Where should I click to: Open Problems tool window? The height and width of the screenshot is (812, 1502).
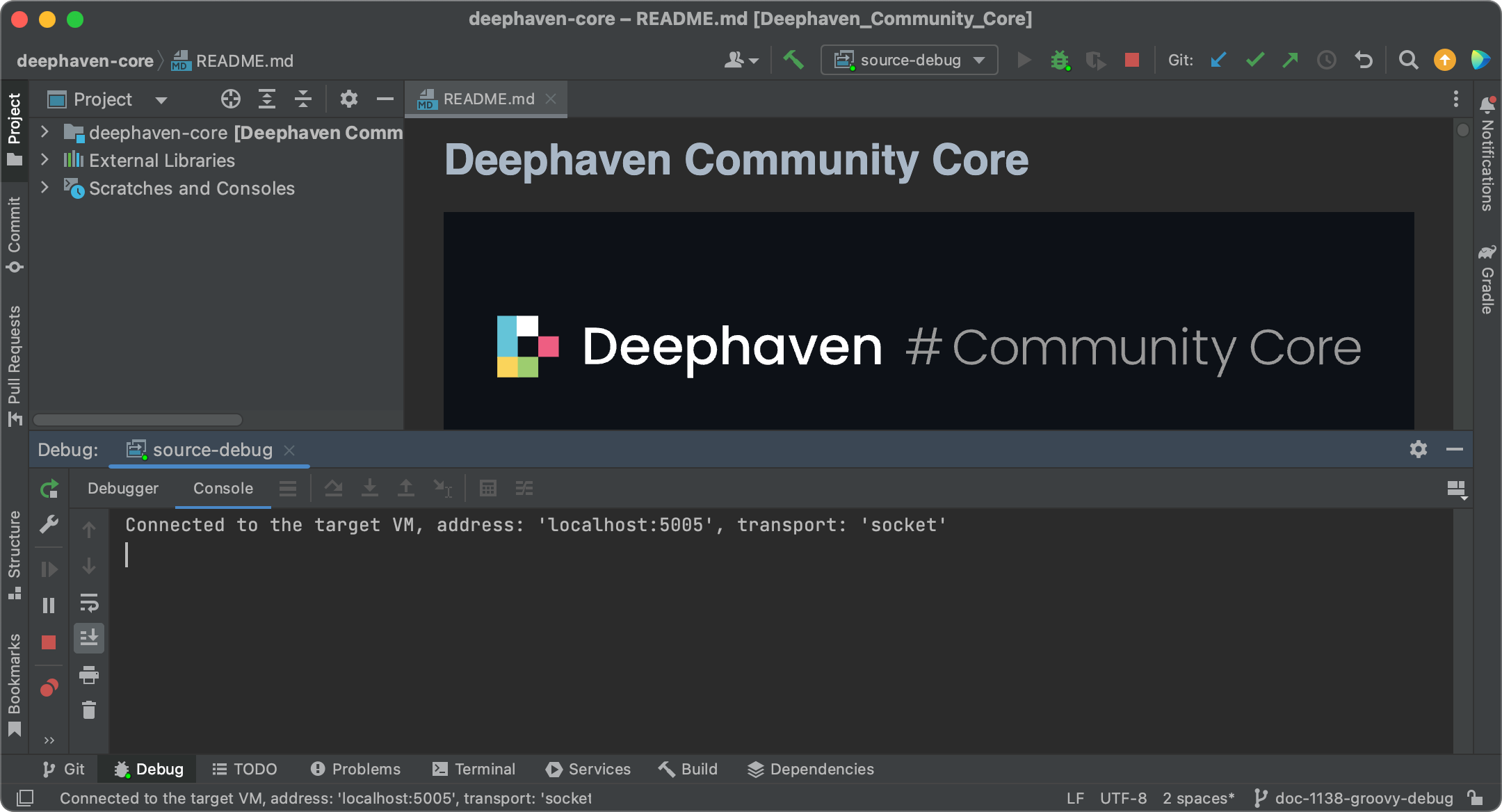pyautogui.click(x=356, y=769)
